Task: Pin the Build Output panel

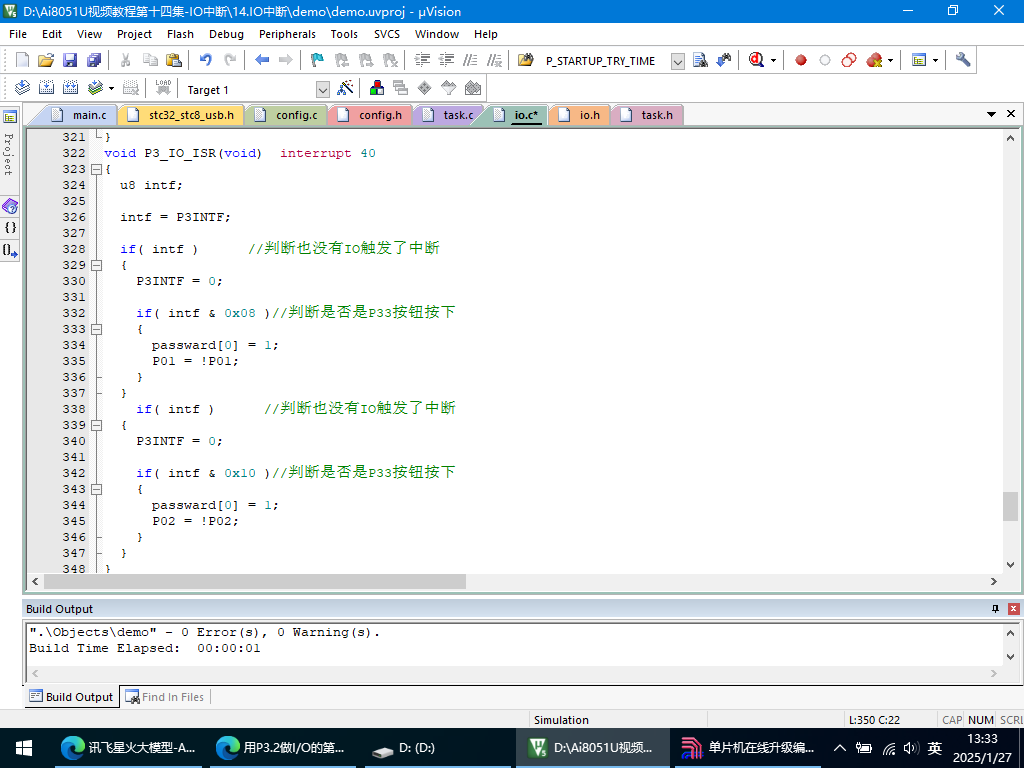Action: click(x=995, y=609)
